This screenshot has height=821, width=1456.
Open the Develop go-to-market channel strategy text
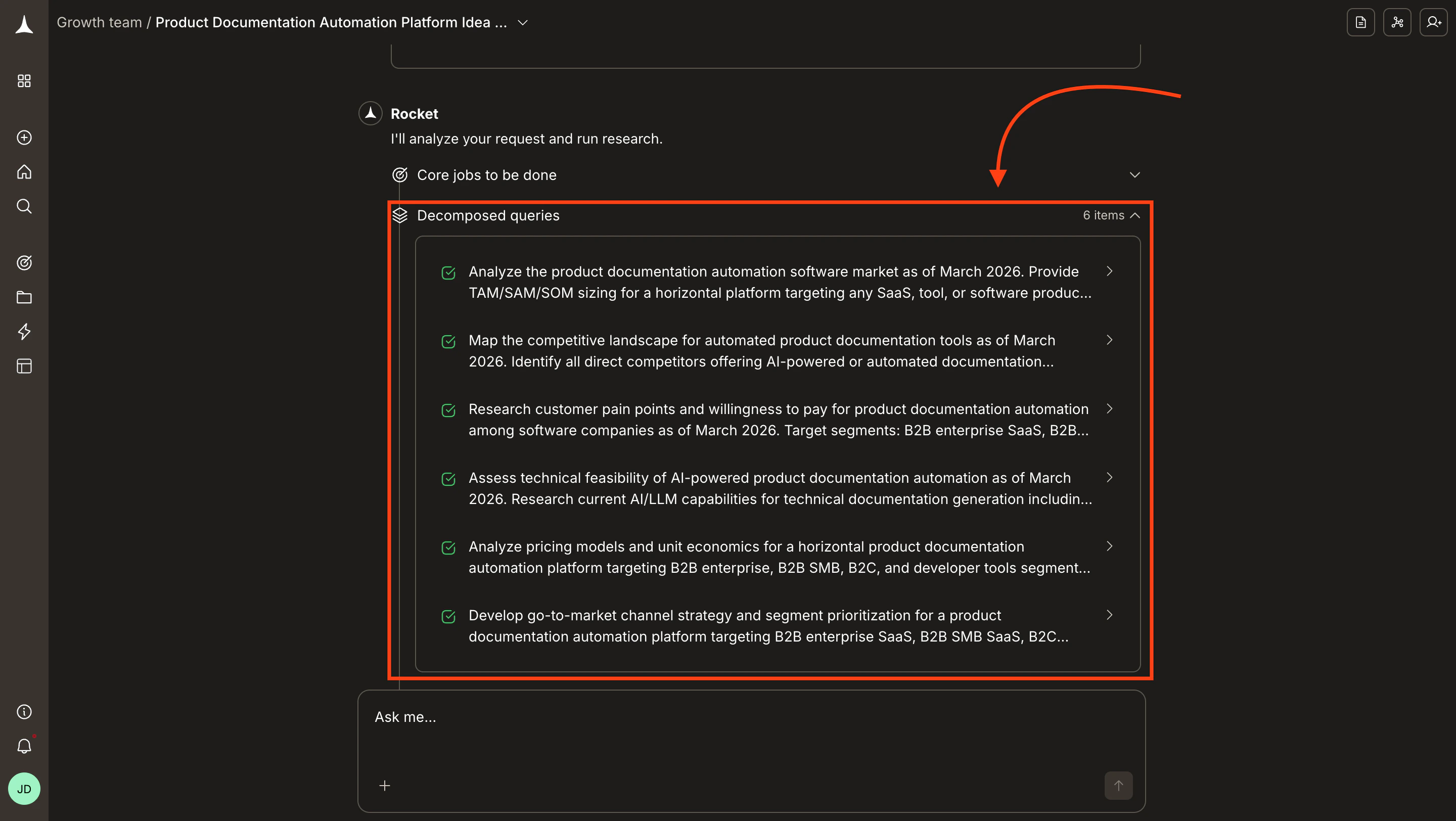[768, 626]
